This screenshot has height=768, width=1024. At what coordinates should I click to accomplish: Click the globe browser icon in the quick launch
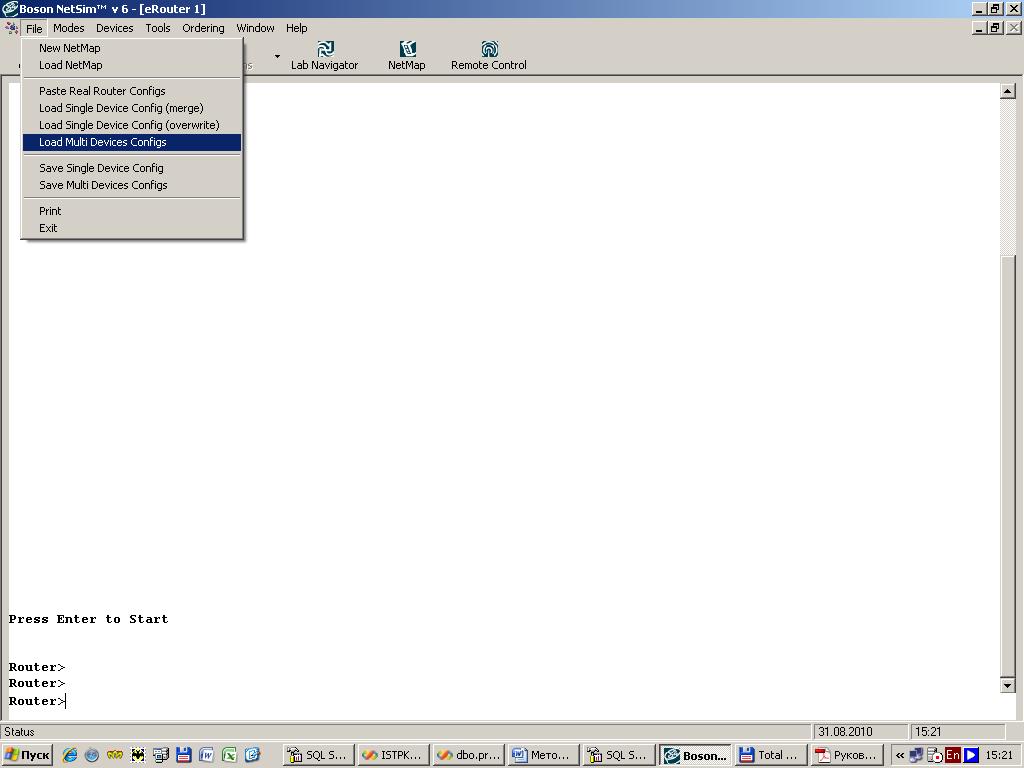click(x=92, y=755)
